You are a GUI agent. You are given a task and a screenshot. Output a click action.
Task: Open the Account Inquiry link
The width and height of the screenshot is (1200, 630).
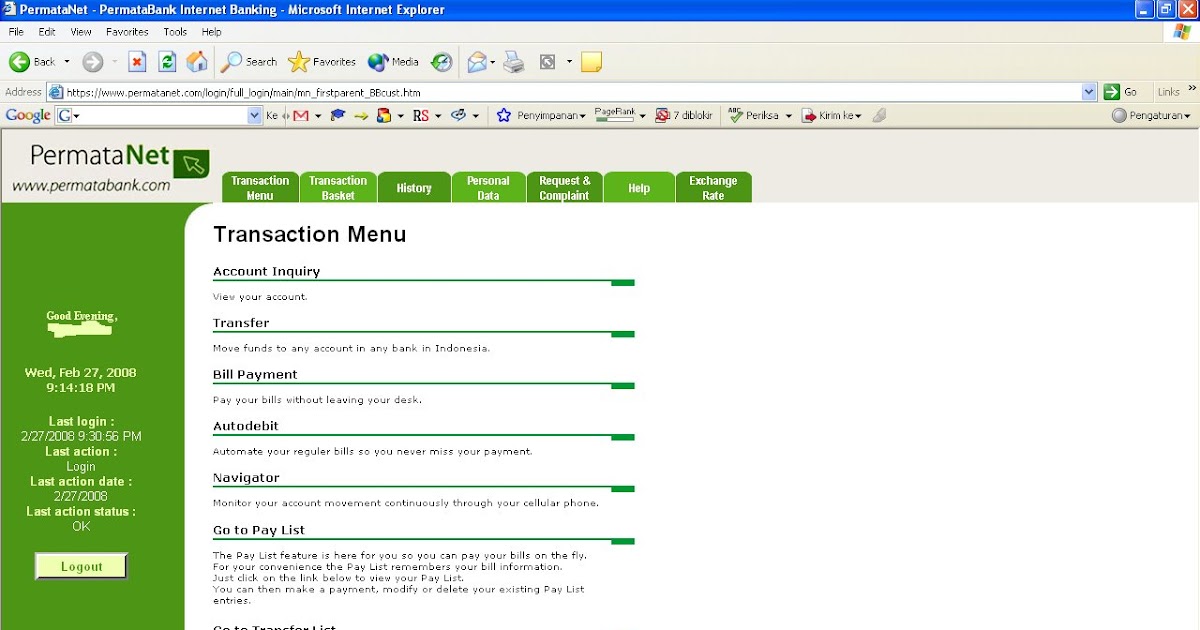pos(266,271)
